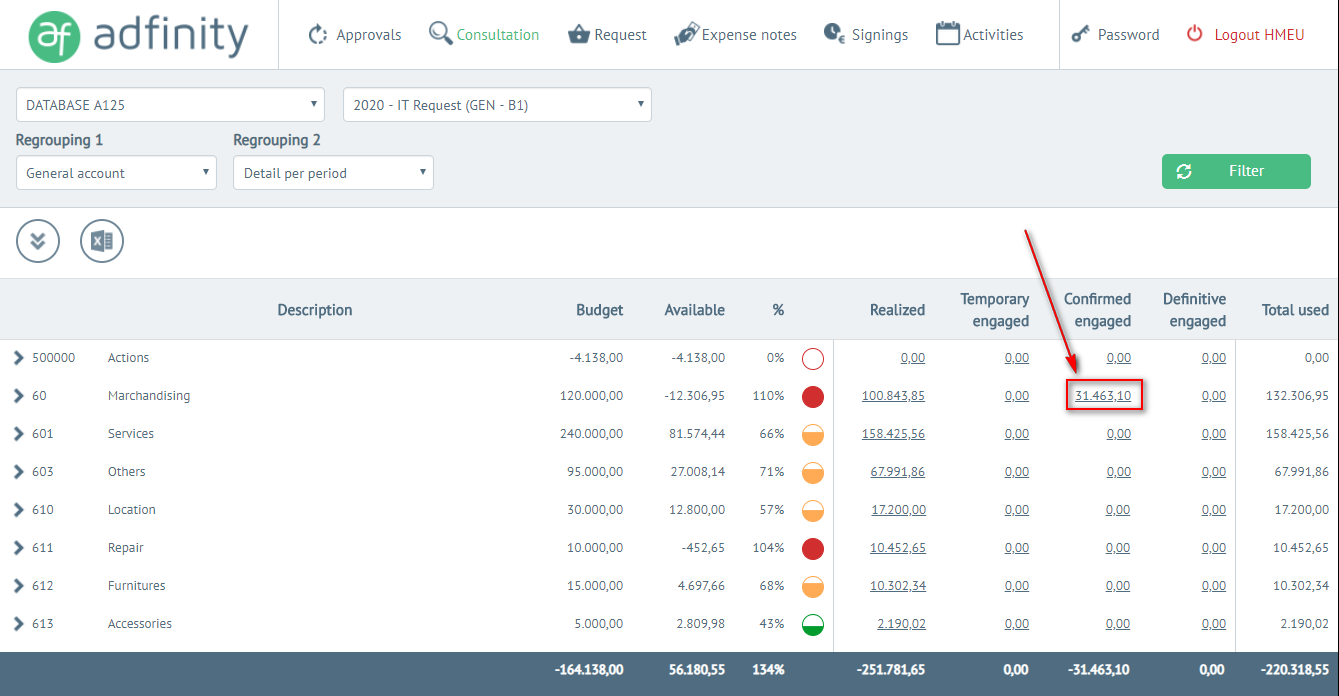The width and height of the screenshot is (1339, 696).
Task: Open the Approvals menu
Action: click(355, 35)
